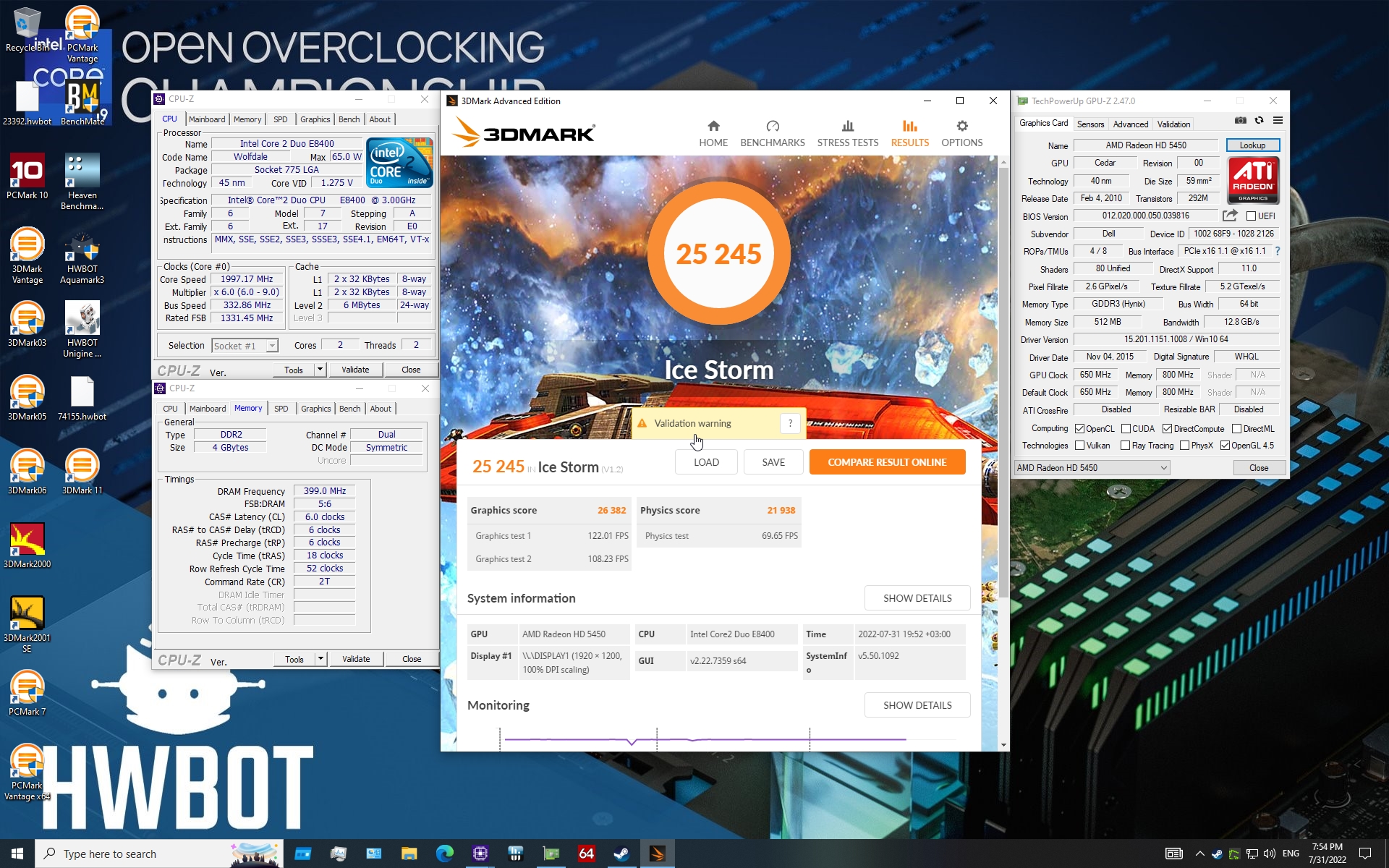Show hidden system tray icons chevron
Viewport: 1389px width, 868px height.
pos(1199,854)
